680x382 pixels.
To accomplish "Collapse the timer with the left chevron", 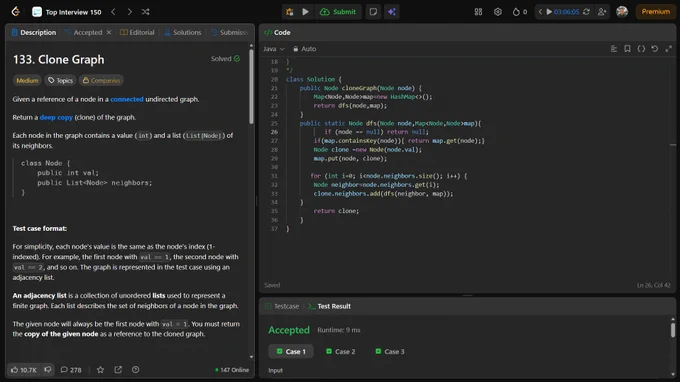I will click(x=540, y=12).
